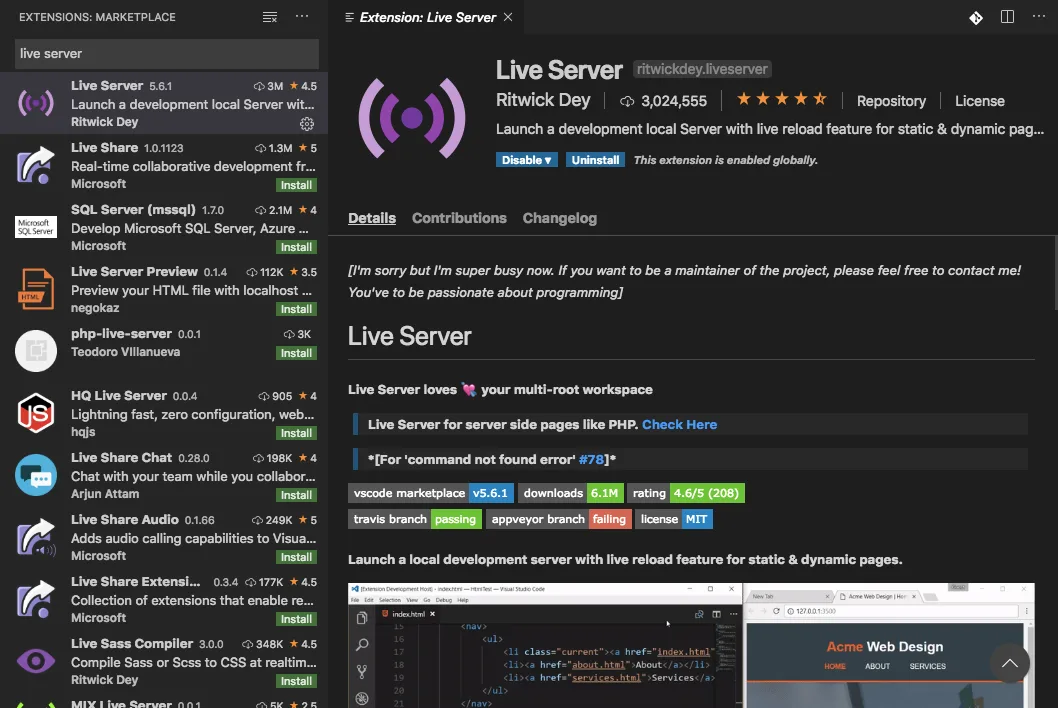This screenshot has width=1058, height=708.
Task: Open the Disable dropdown for Live Server
Action: tap(526, 160)
